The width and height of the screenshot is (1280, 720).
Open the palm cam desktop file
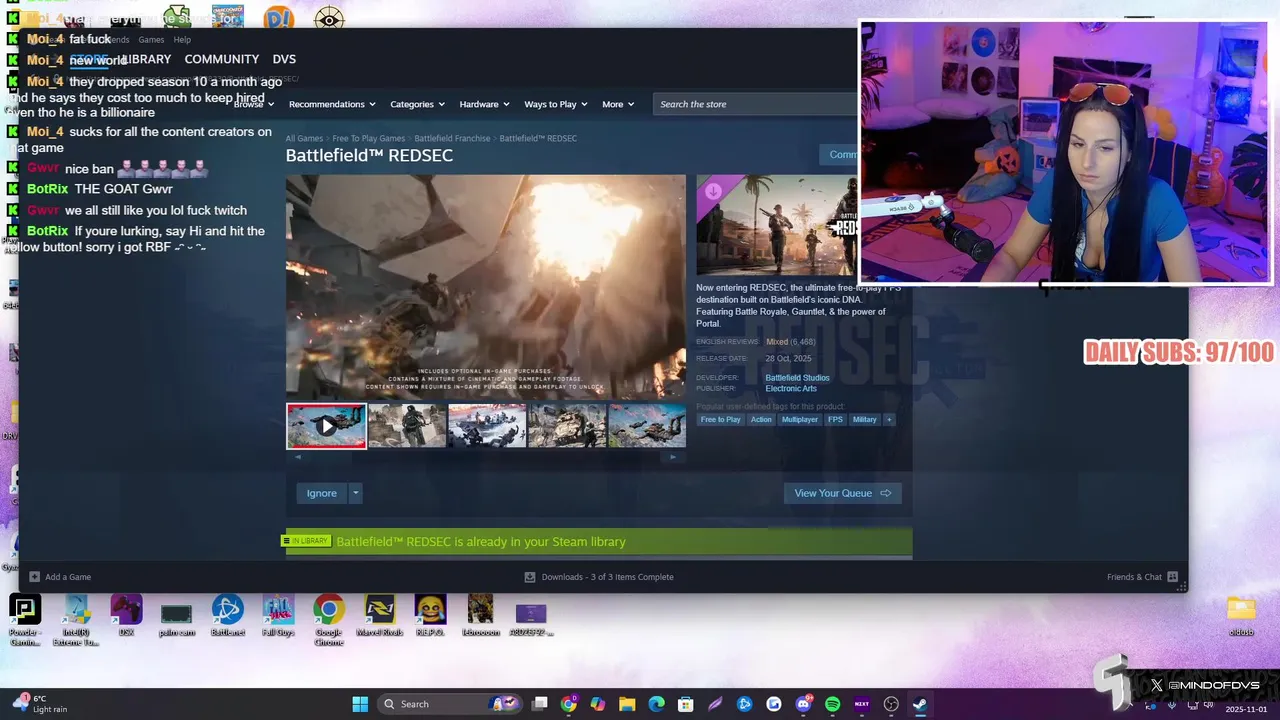(x=176, y=617)
